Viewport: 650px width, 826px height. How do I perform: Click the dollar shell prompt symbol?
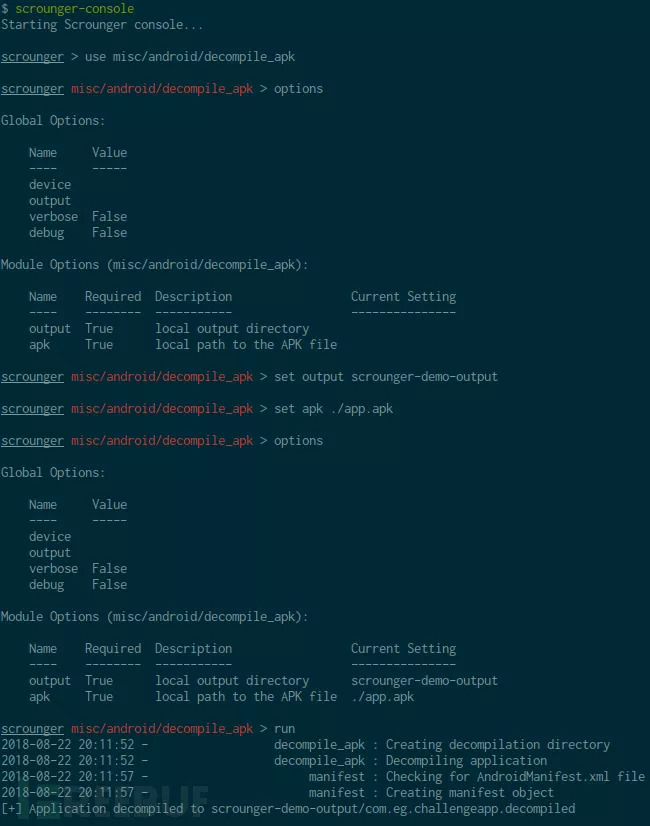[x=4, y=8]
